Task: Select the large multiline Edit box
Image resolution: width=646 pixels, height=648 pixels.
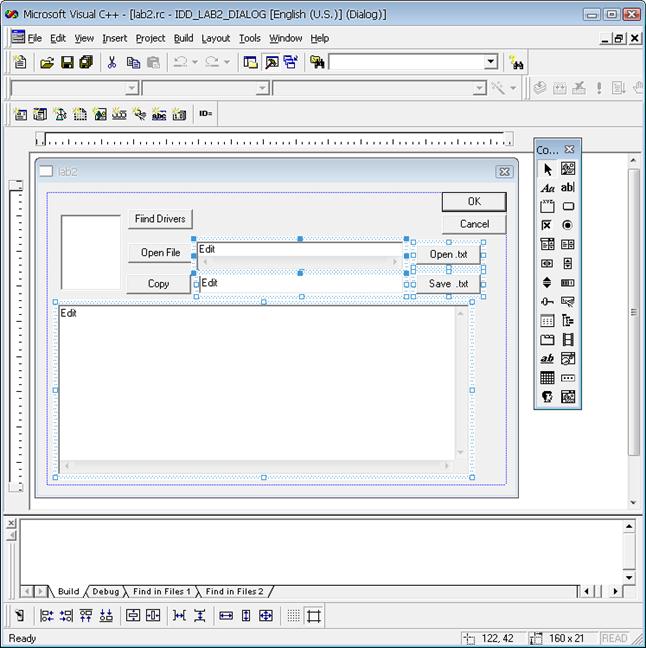Action: (264, 389)
